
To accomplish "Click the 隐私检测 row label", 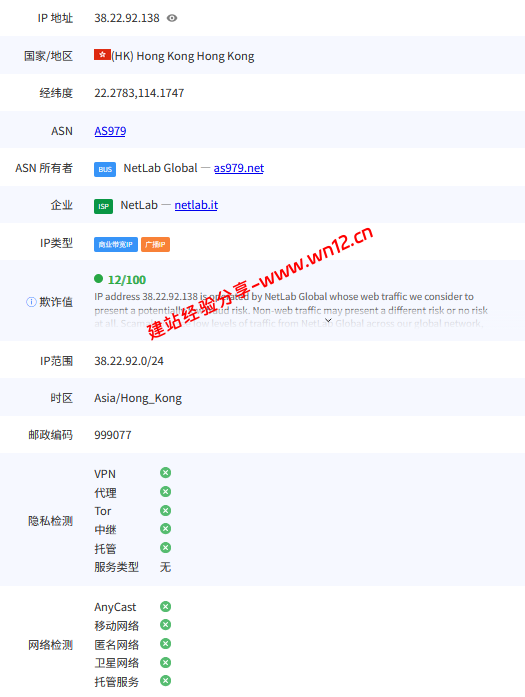I will (50, 521).
